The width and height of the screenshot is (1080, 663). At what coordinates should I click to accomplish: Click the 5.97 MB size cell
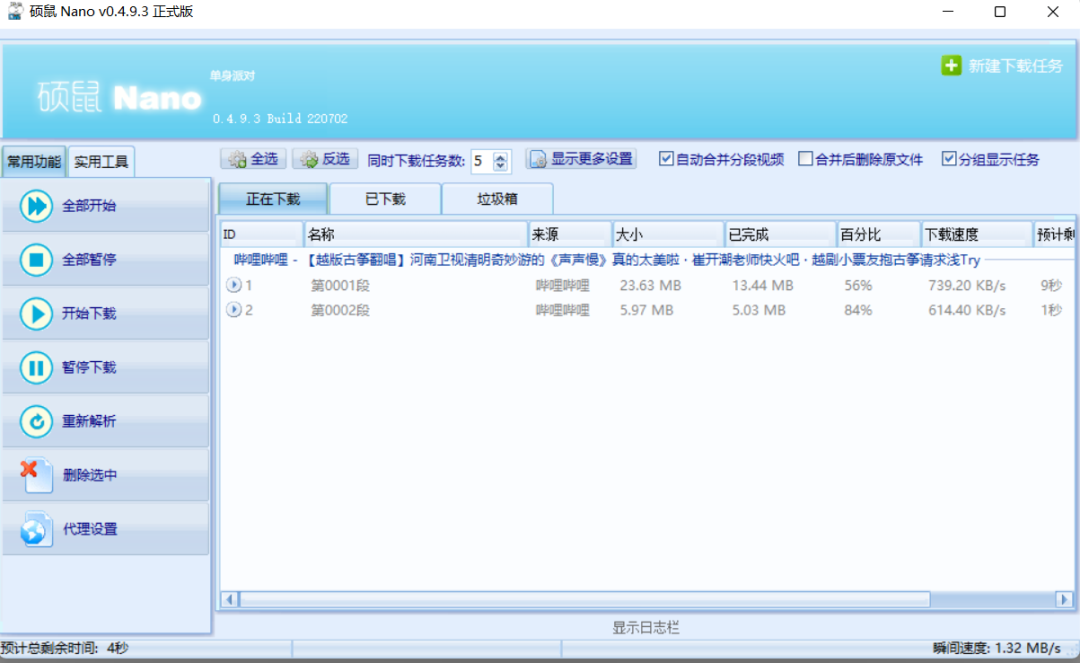pyautogui.click(x=646, y=310)
